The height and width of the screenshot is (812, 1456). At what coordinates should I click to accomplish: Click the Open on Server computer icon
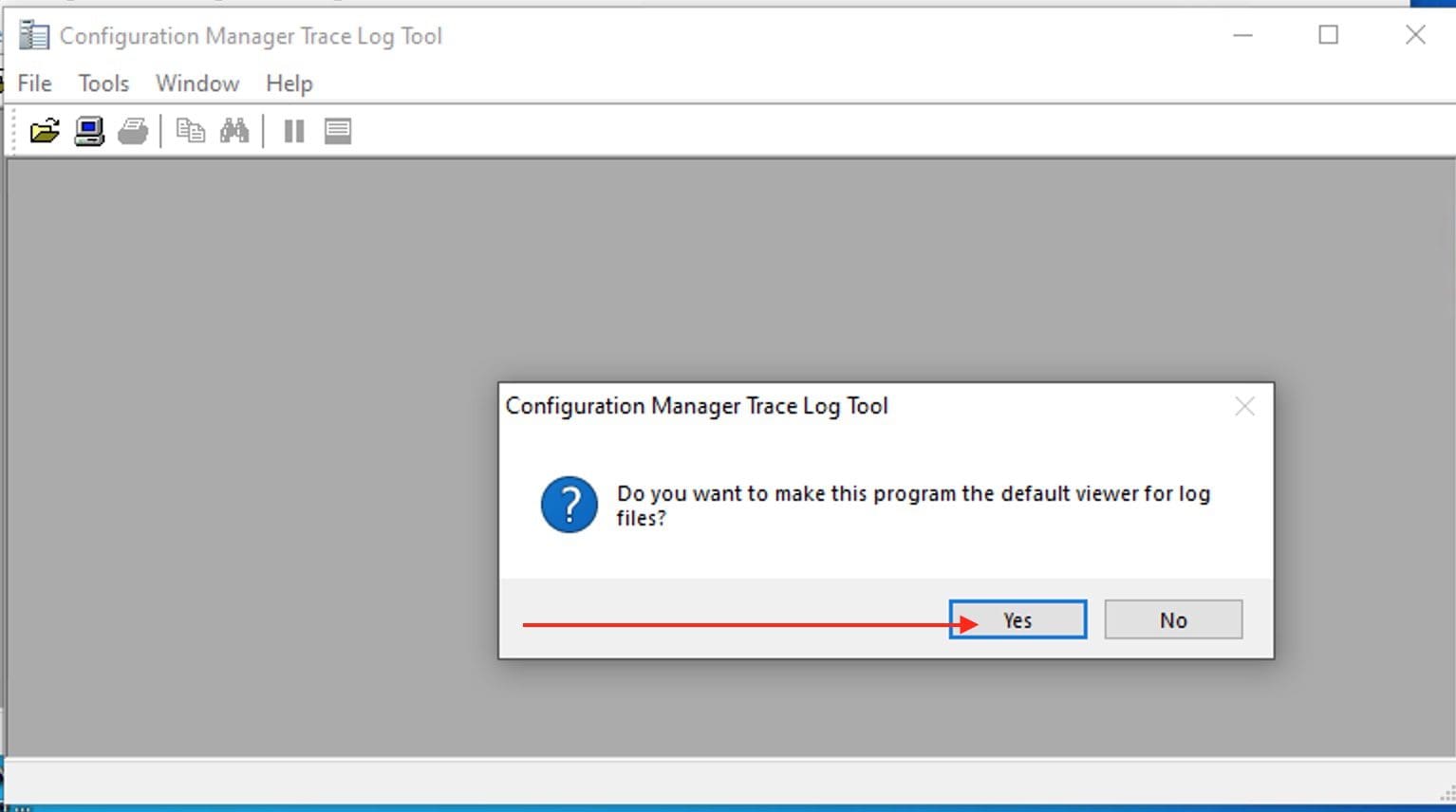pyautogui.click(x=89, y=131)
